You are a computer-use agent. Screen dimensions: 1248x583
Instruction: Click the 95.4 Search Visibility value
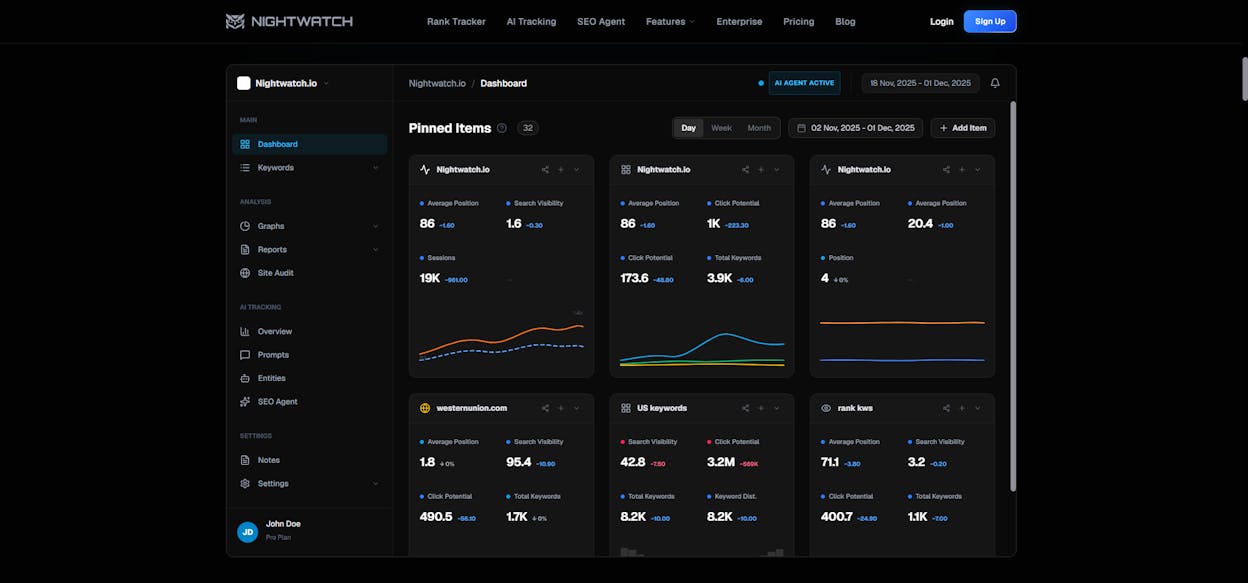tap(519, 462)
